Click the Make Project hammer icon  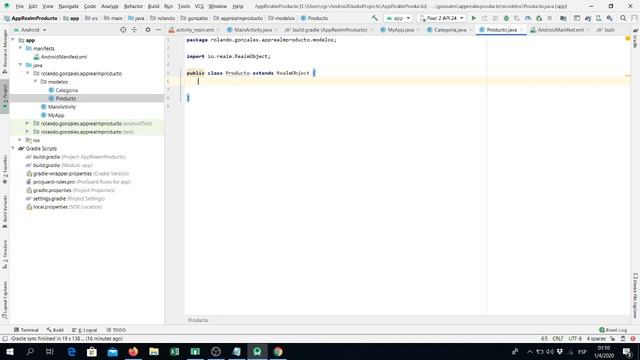374,18
